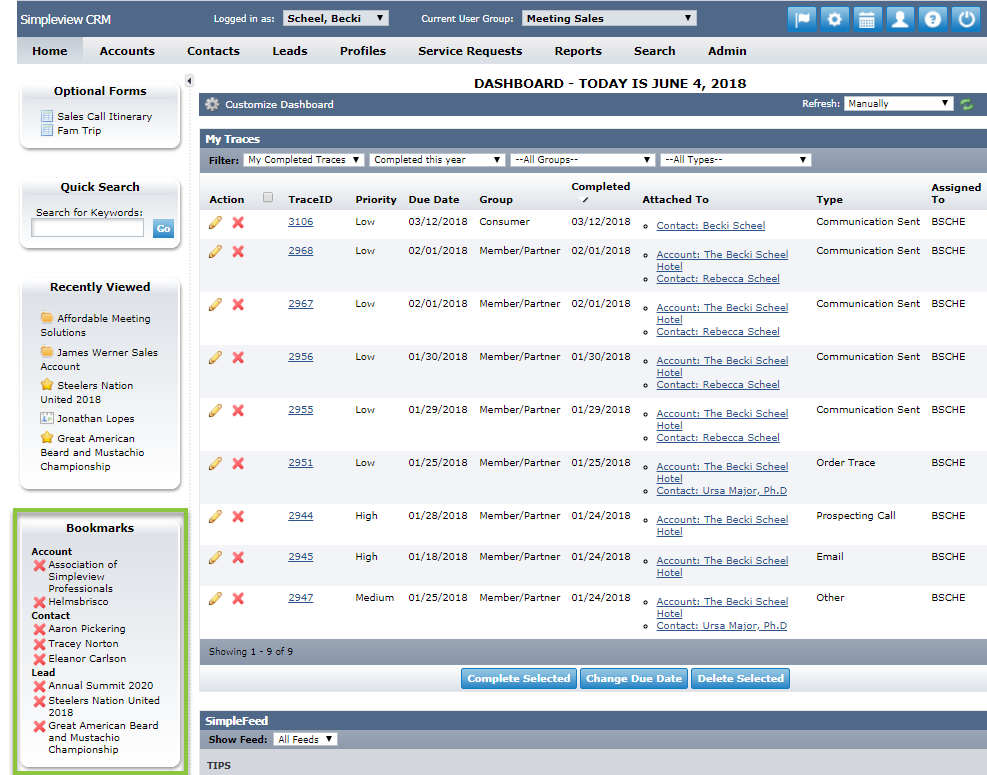Go to the Home tab
987x775 pixels.
click(50, 51)
